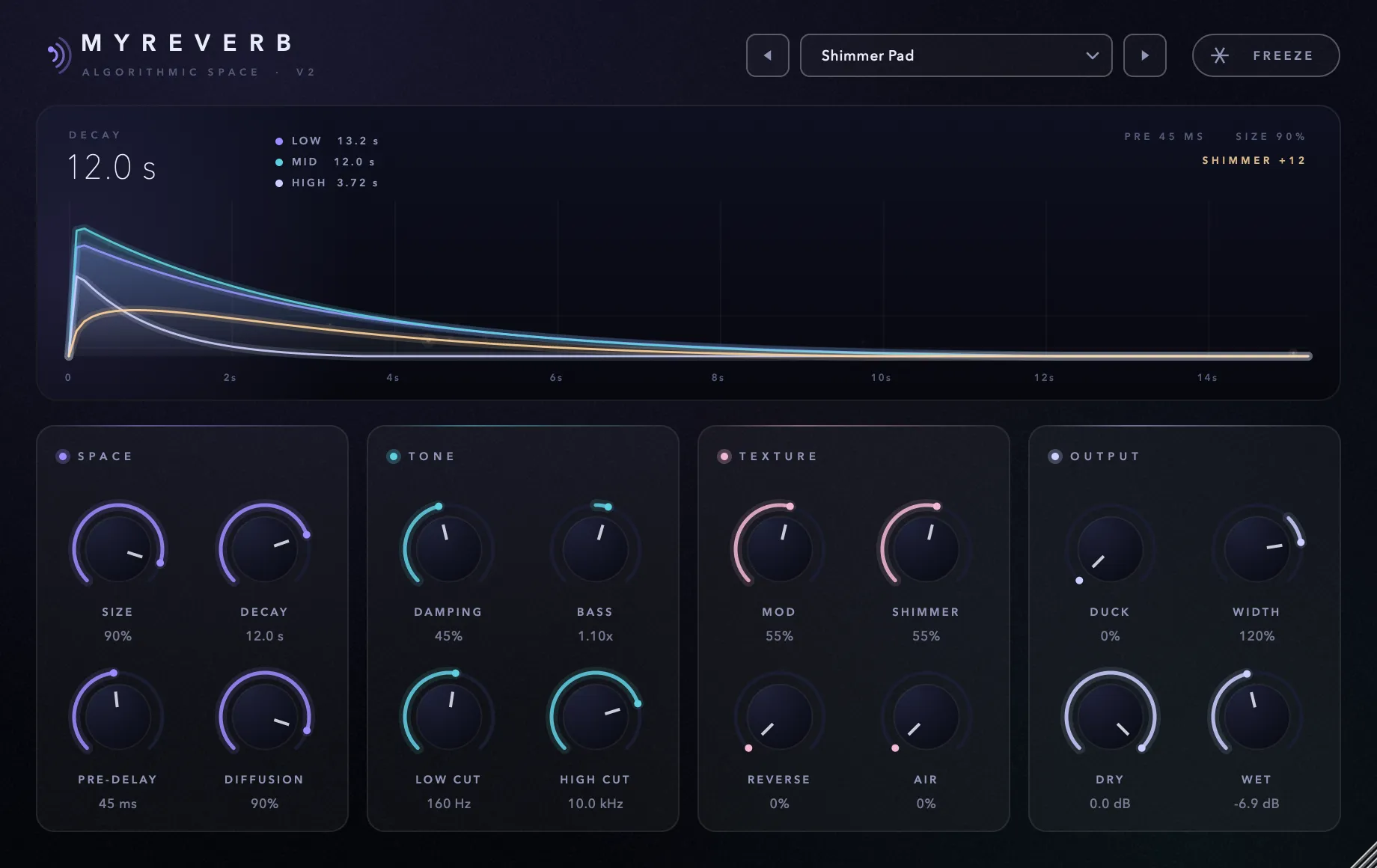Toggle the Space section indicator
Viewport: 1377px width, 868px height.
[63, 456]
